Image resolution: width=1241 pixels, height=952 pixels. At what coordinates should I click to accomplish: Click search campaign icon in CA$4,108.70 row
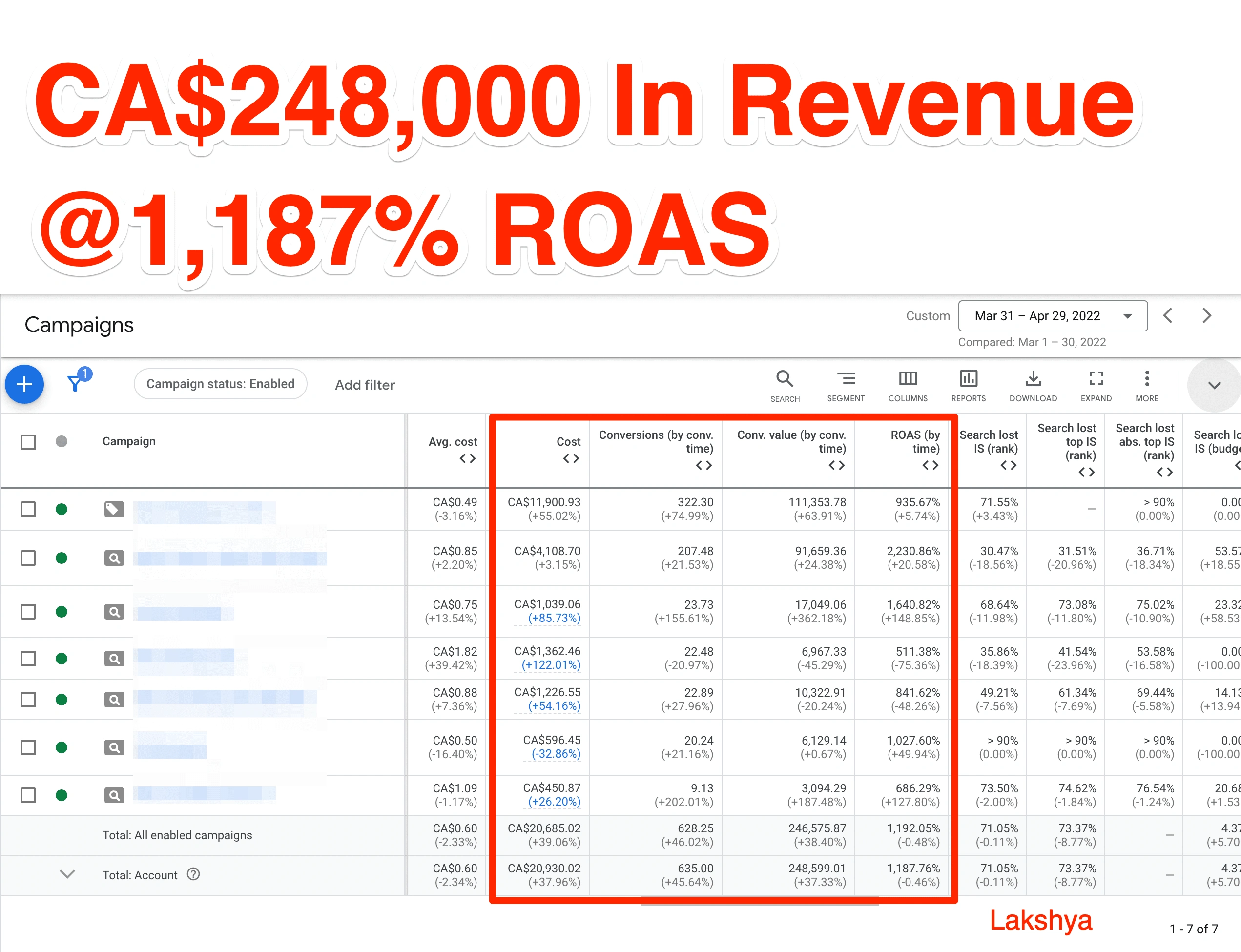pos(114,558)
